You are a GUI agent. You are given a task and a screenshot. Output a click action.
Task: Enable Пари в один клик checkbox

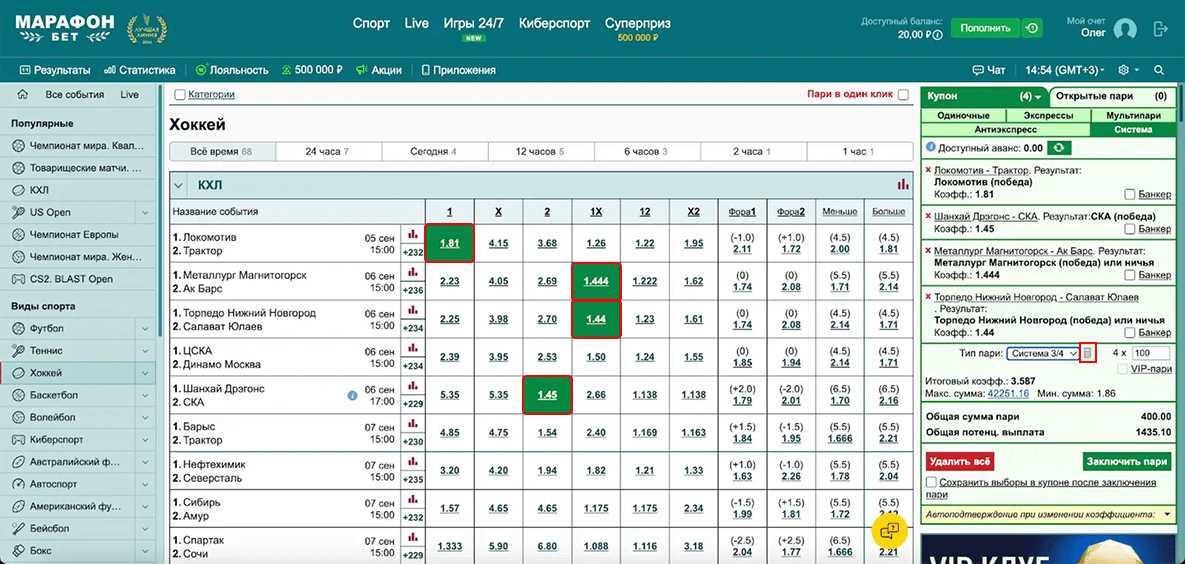tap(903, 95)
